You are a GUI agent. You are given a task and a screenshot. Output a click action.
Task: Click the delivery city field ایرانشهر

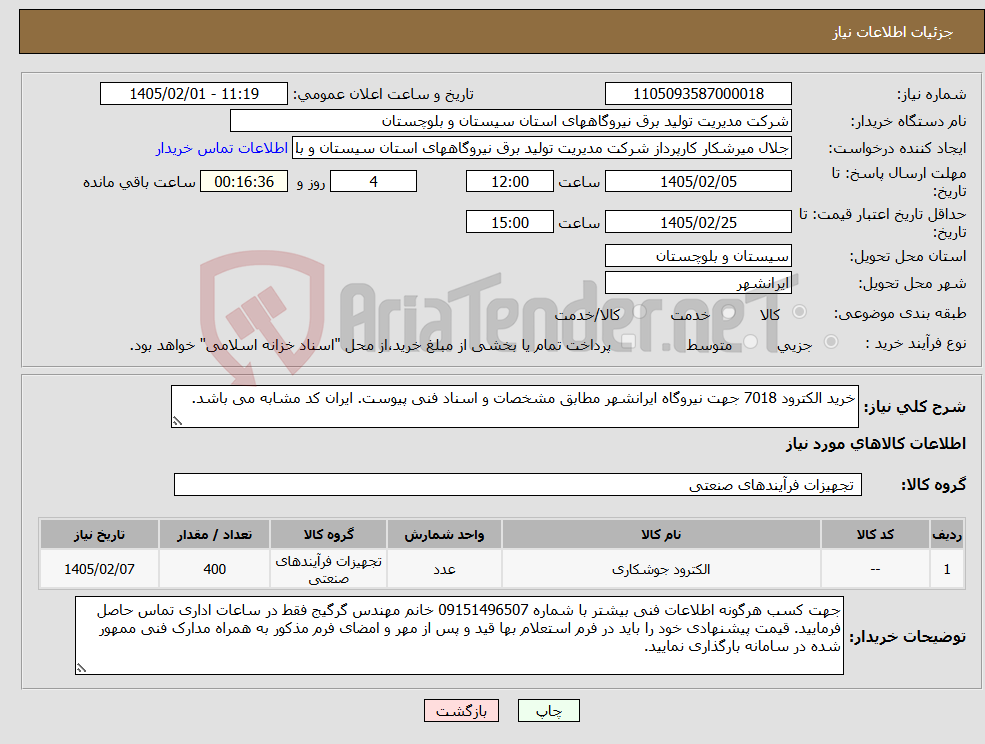point(698,283)
